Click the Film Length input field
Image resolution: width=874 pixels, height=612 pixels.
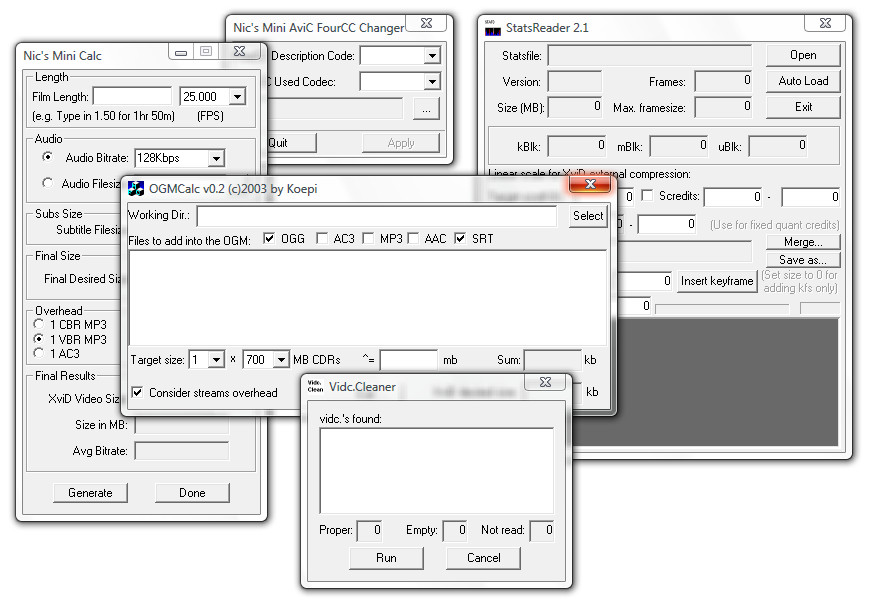click(133, 96)
